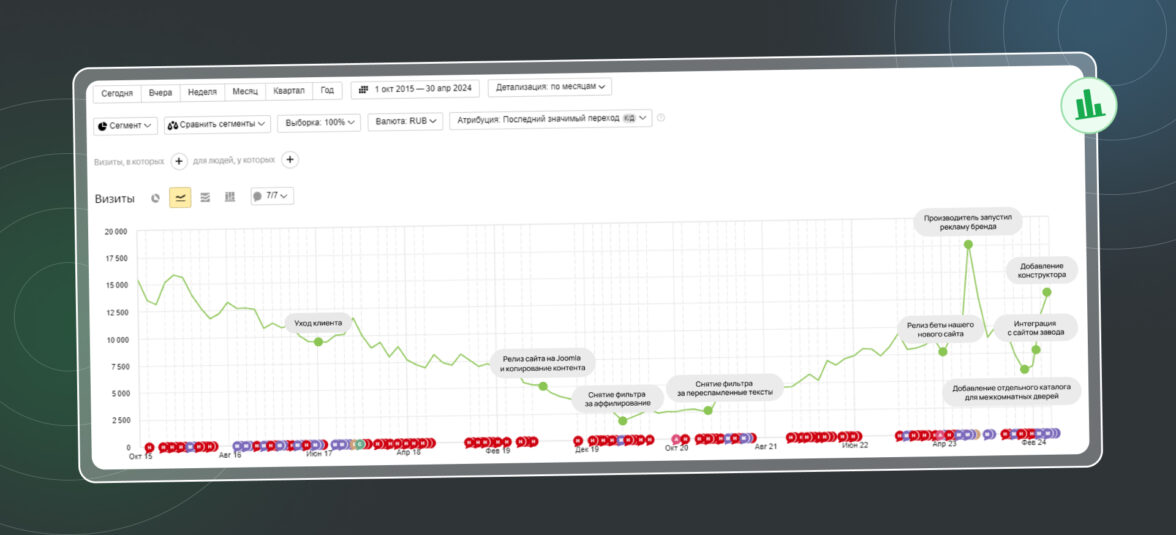Click the Визиты chart title
1176x535 pixels.
pos(115,199)
